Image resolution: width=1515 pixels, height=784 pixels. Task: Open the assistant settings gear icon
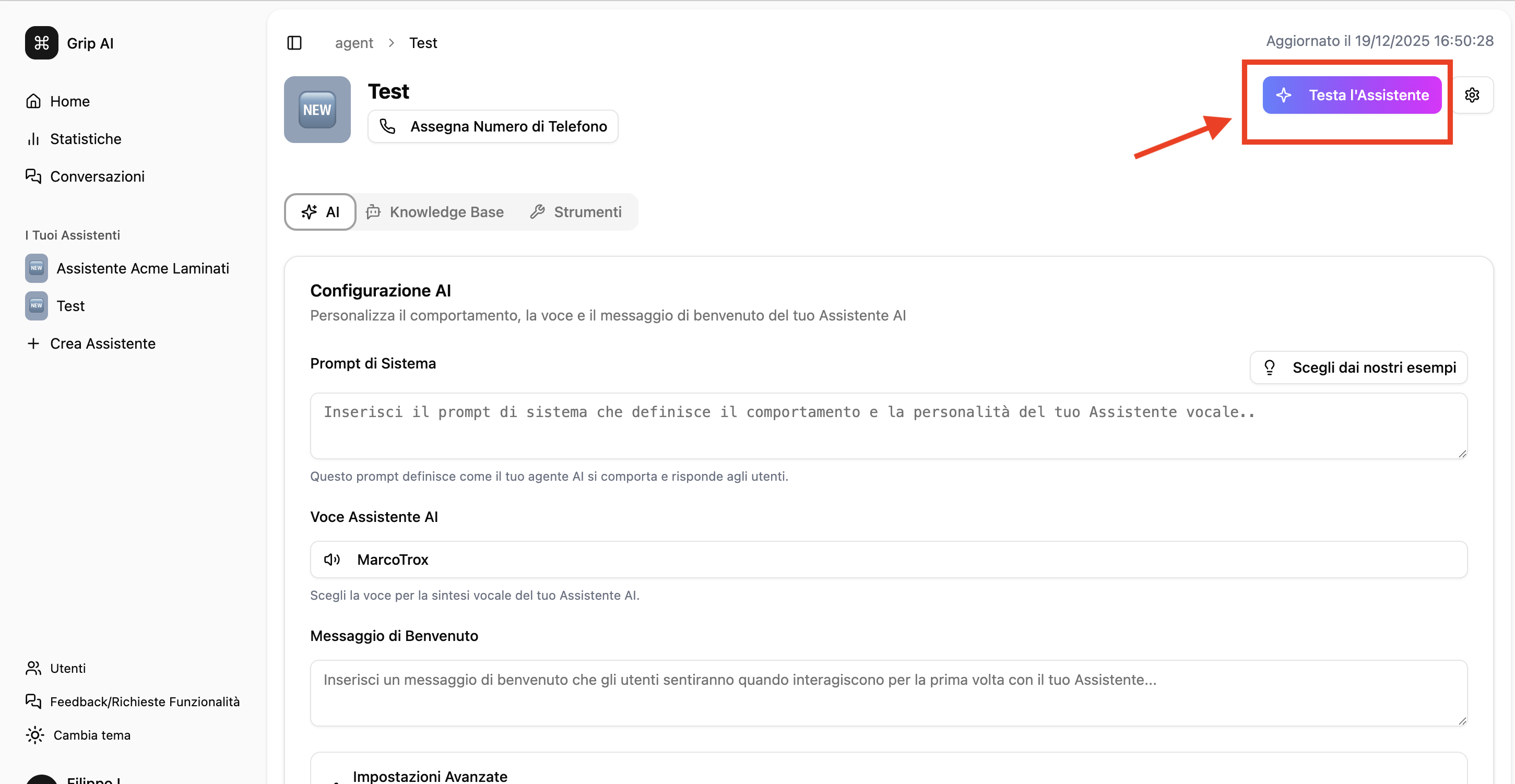pyautogui.click(x=1473, y=94)
